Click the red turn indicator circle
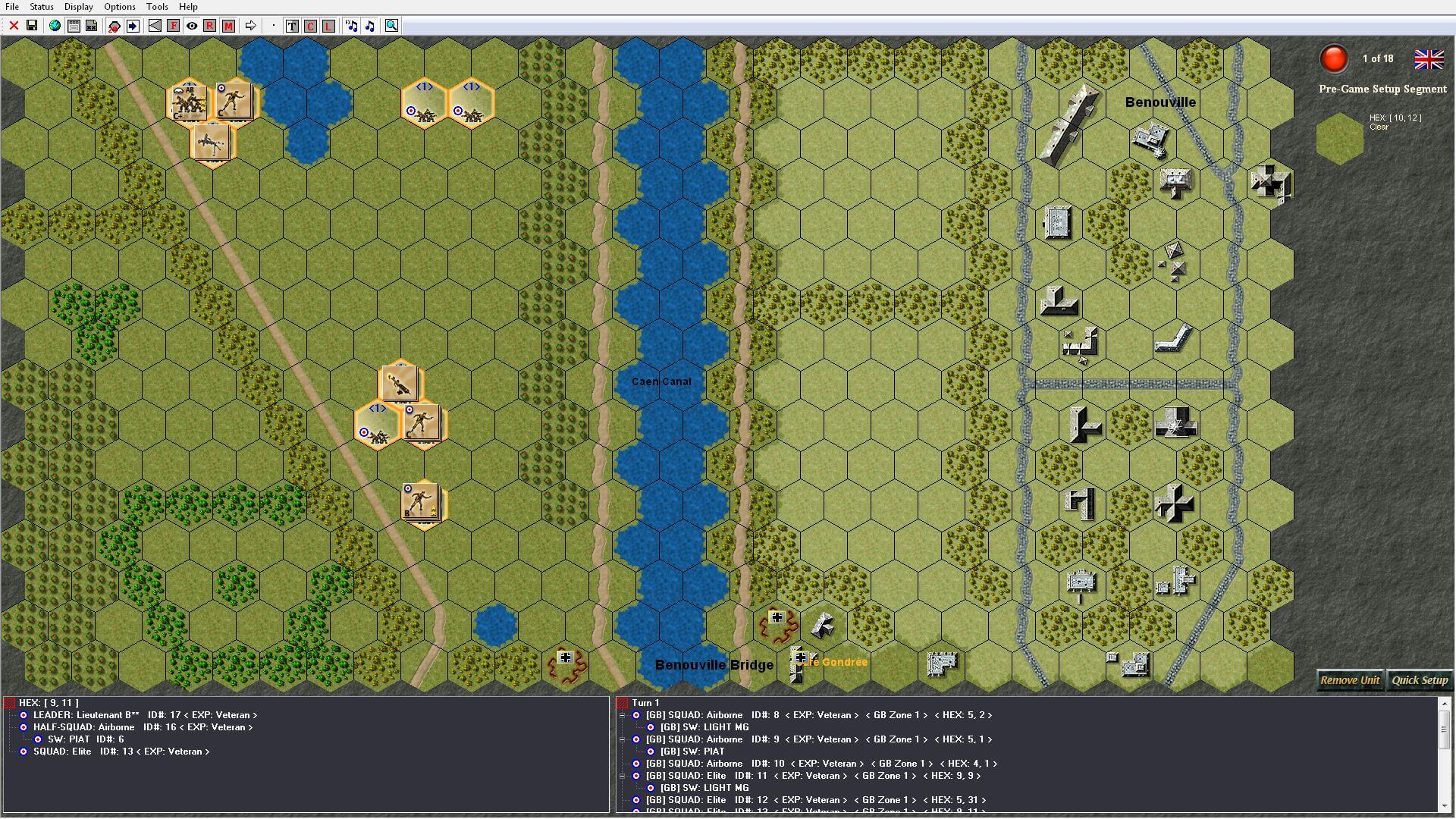The image size is (1456, 819). coord(1333,58)
